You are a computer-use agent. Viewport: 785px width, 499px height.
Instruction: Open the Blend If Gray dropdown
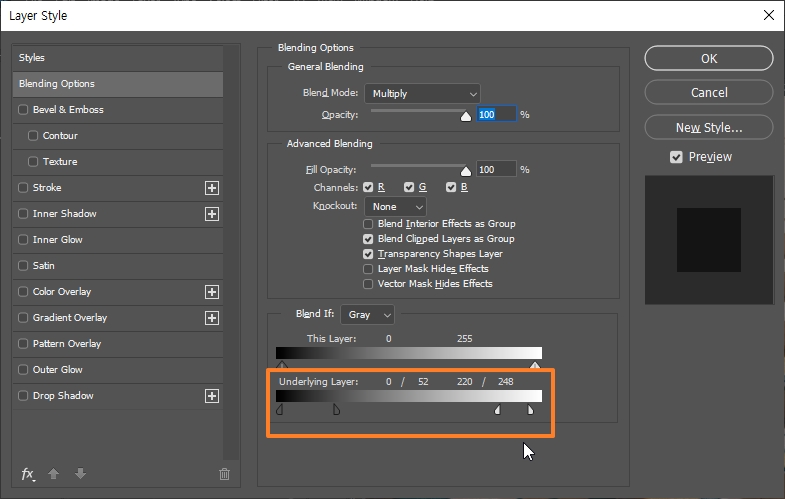367,315
